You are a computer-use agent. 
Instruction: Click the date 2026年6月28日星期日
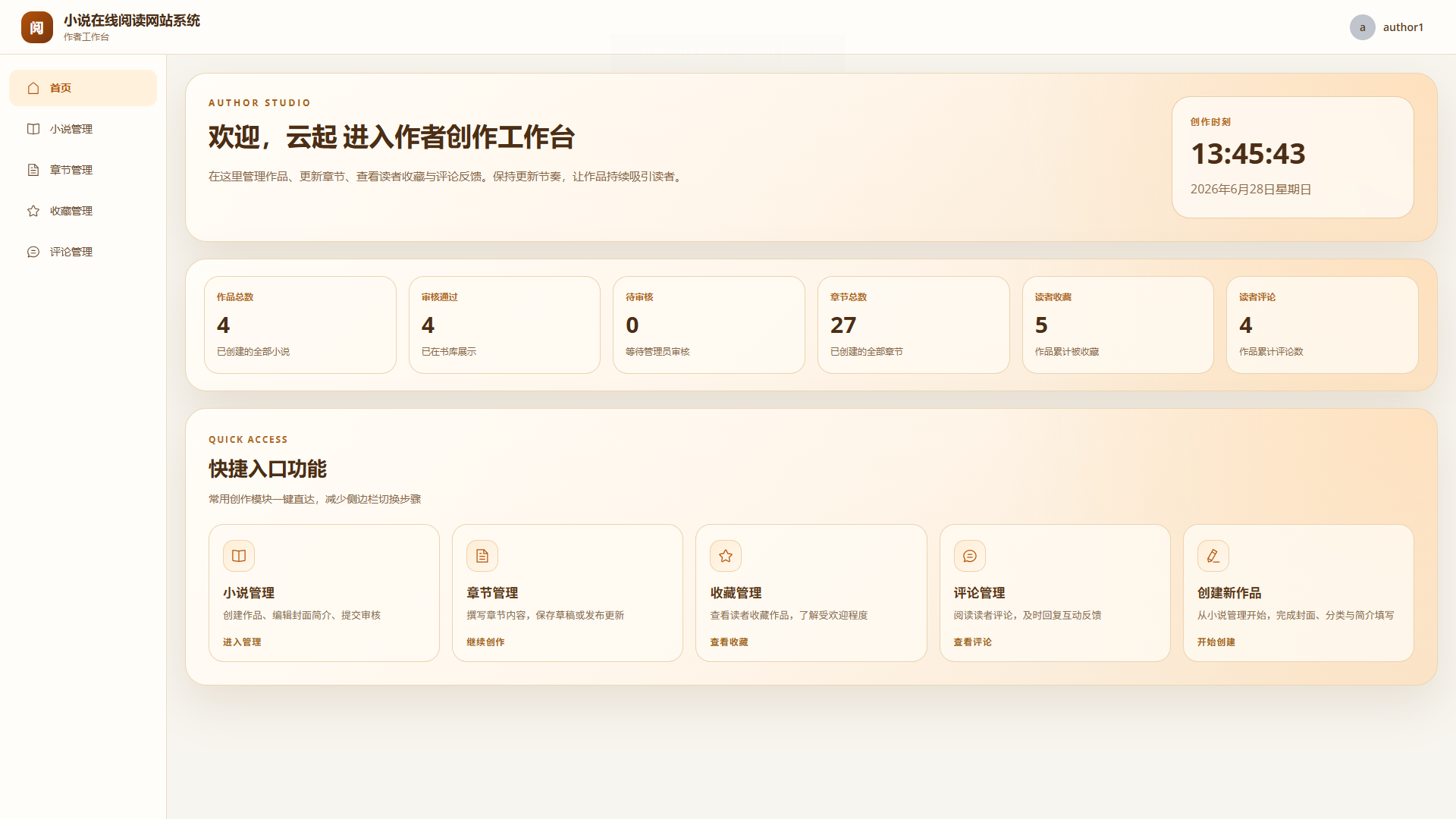1251,190
